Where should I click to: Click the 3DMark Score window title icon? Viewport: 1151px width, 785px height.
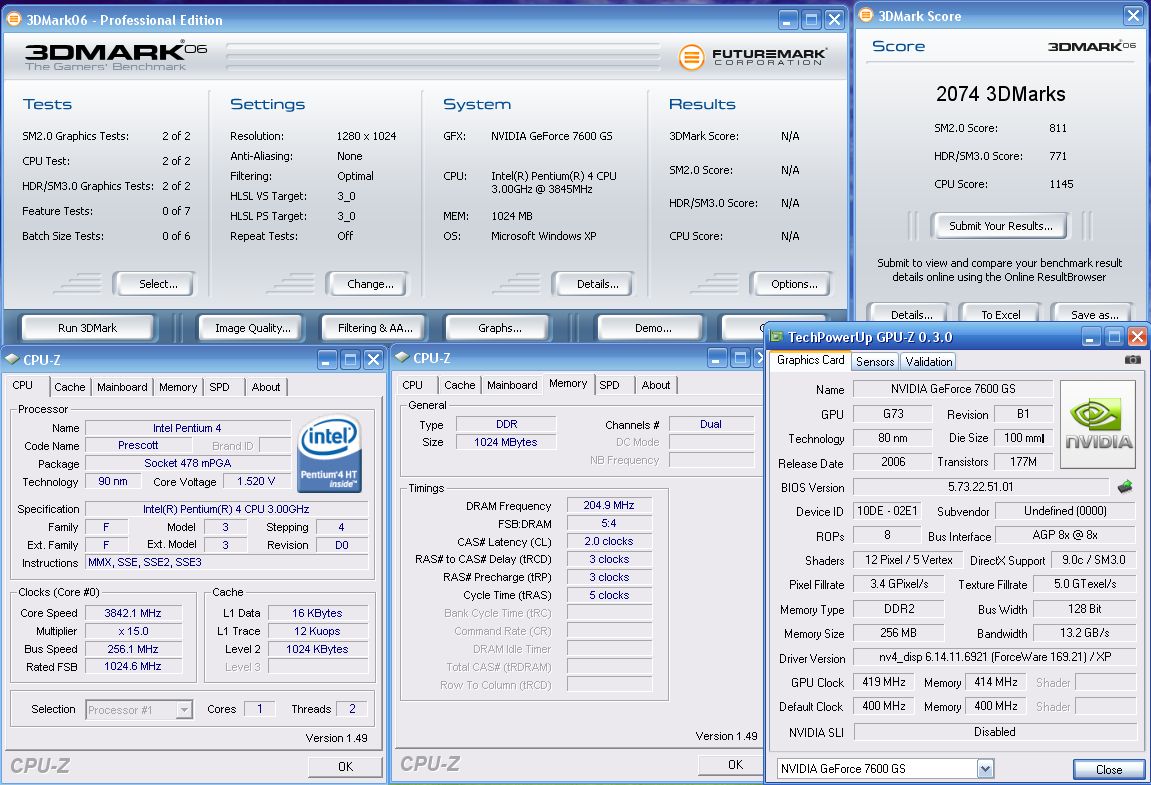[865, 15]
